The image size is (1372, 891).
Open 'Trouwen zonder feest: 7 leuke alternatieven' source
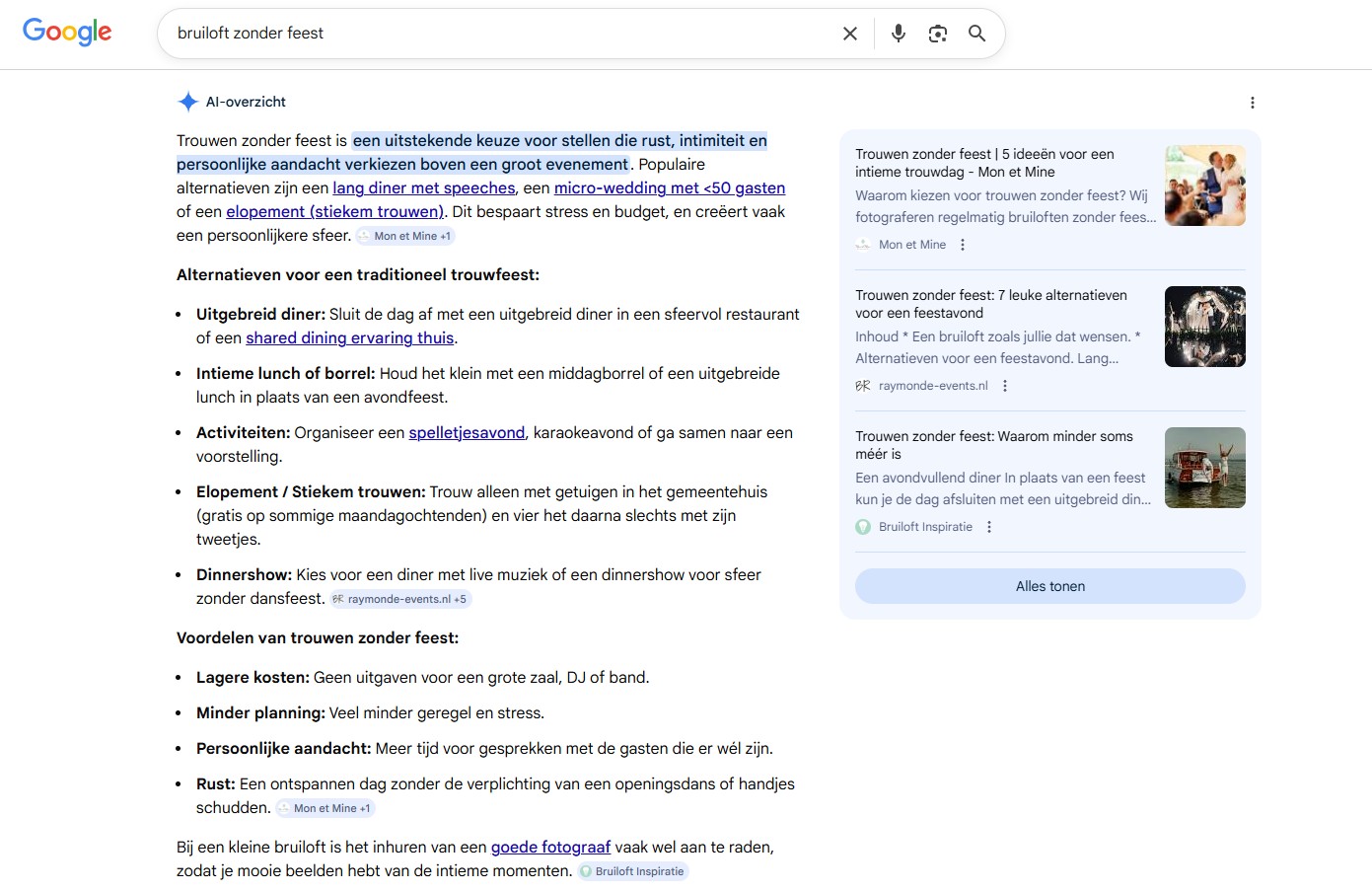(991, 304)
